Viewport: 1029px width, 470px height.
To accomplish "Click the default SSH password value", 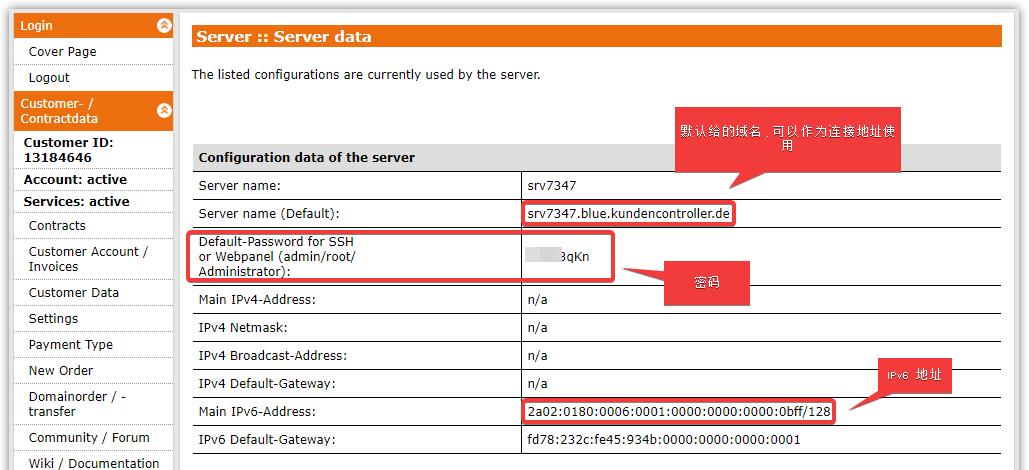I will [x=558, y=256].
